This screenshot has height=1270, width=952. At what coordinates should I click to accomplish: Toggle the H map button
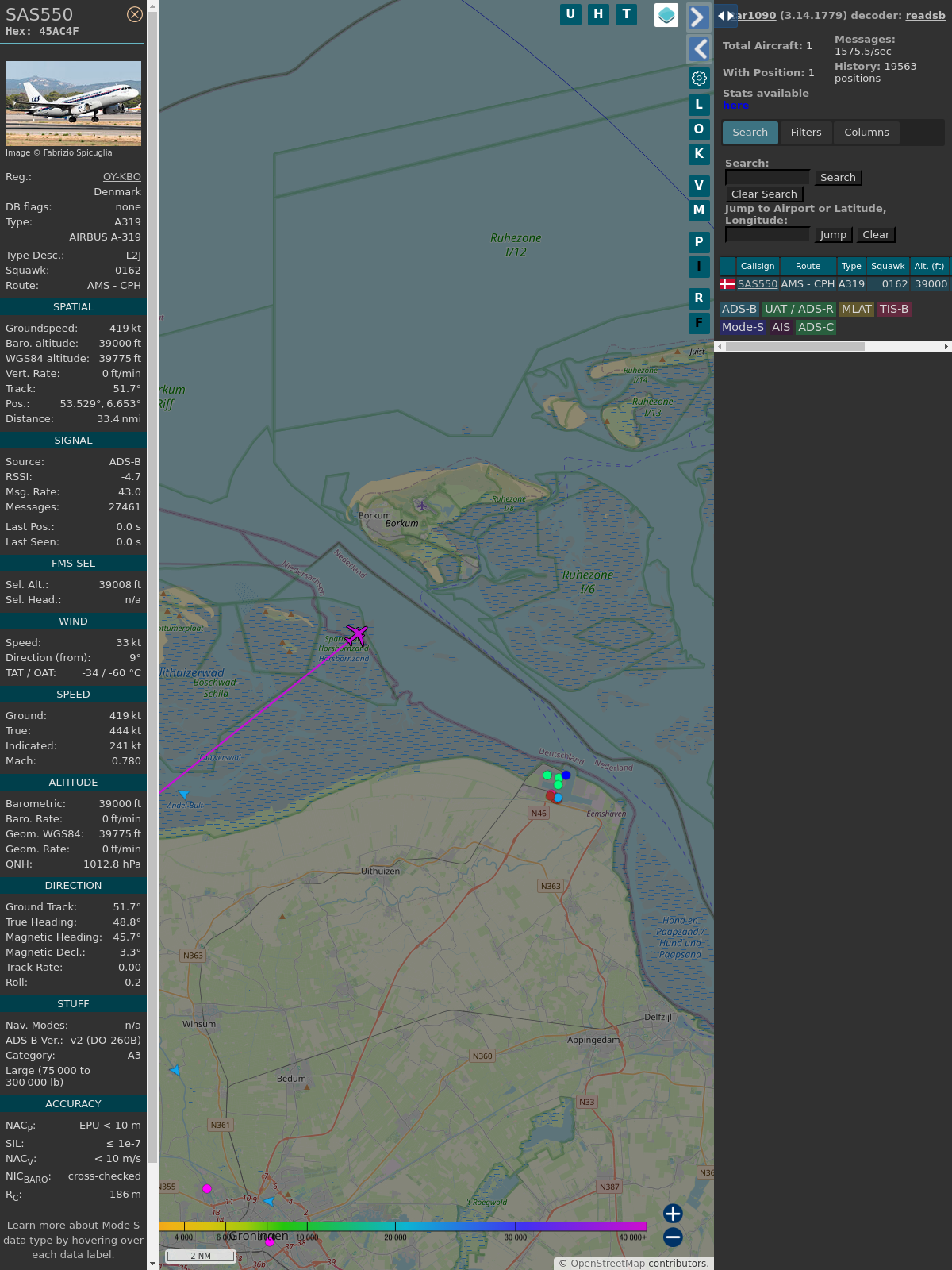point(598,14)
